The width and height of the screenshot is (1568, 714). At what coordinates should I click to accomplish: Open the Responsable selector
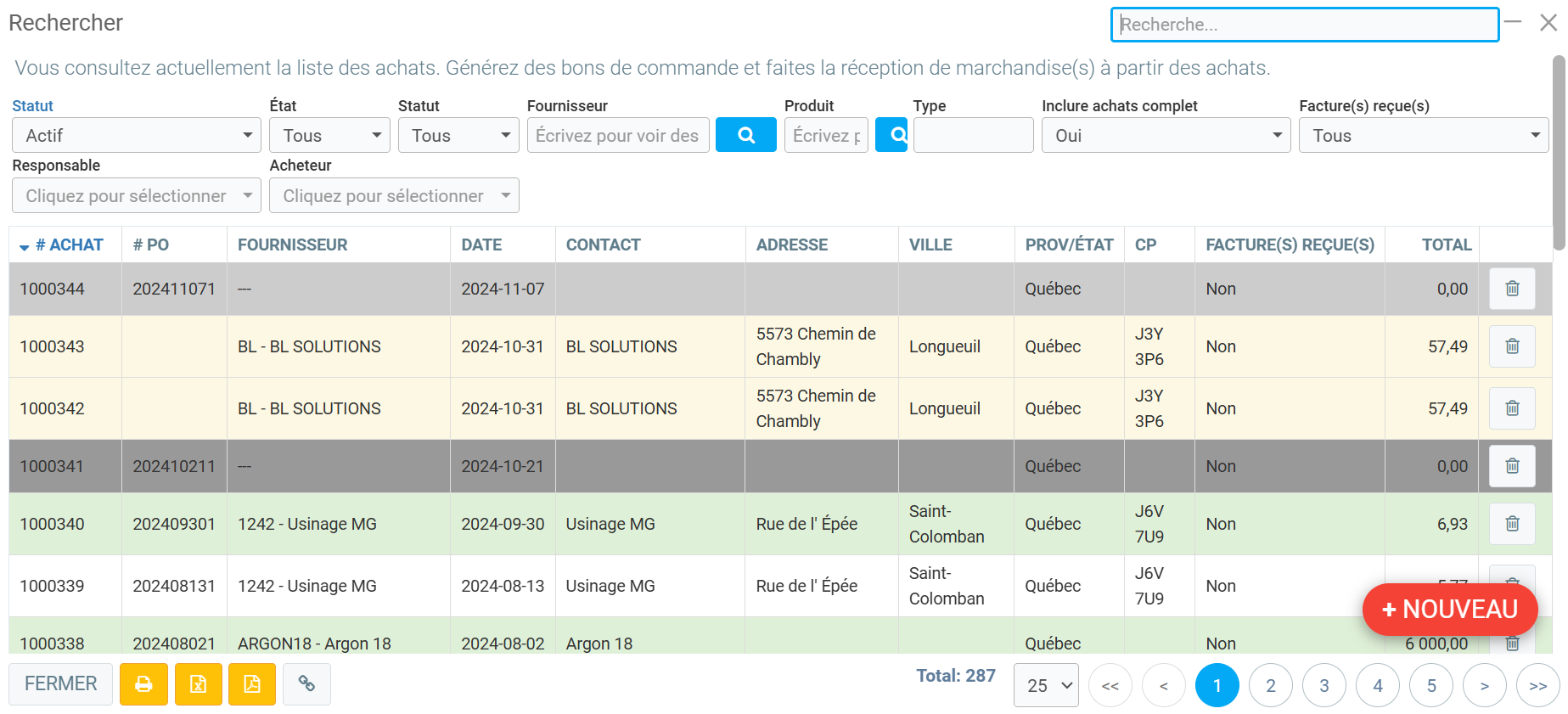136,196
